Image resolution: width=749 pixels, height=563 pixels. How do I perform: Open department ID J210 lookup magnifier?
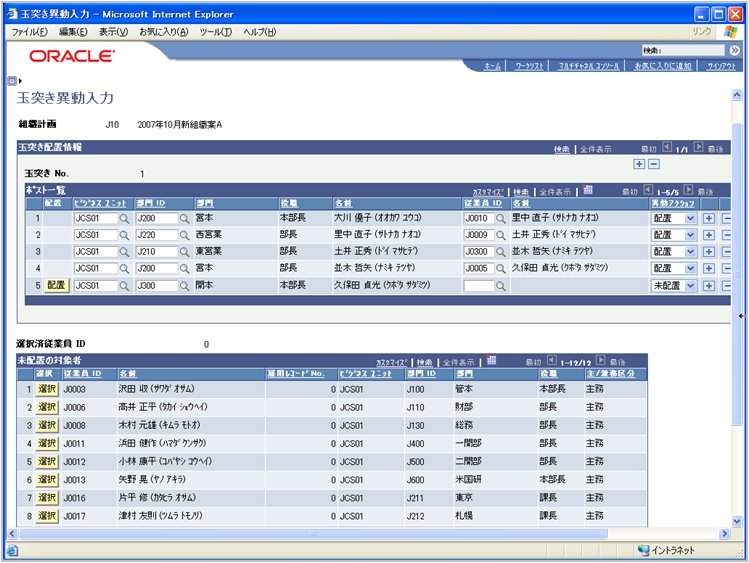[184, 252]
